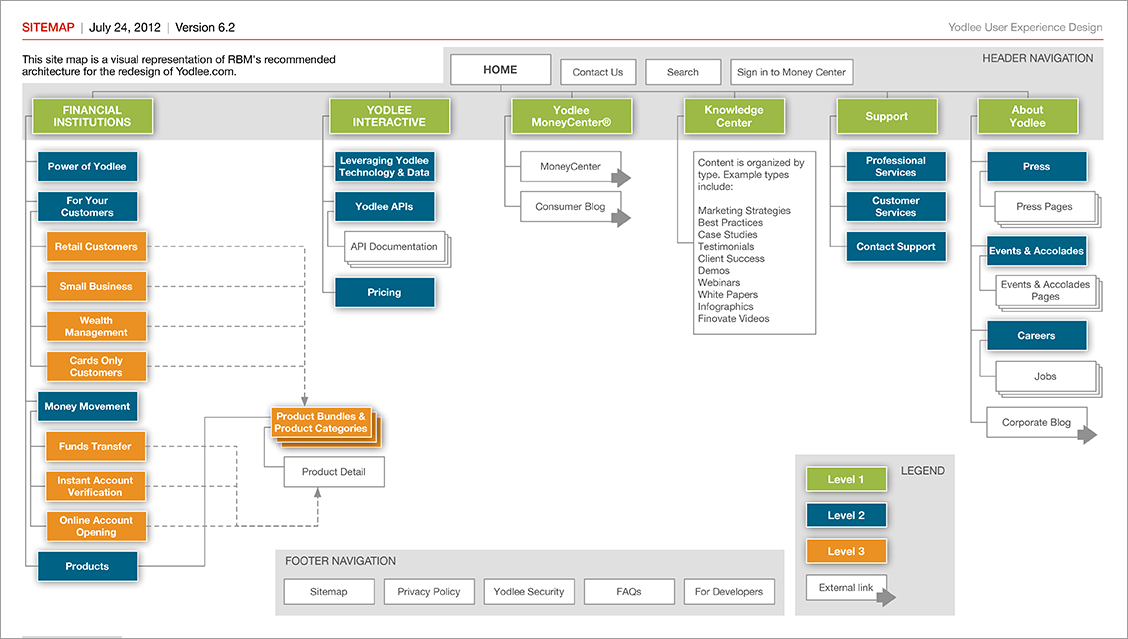The width and height of the screenshot is (1128, 639).
Task: Click the Customer Services box
Action: pos(896,207)
